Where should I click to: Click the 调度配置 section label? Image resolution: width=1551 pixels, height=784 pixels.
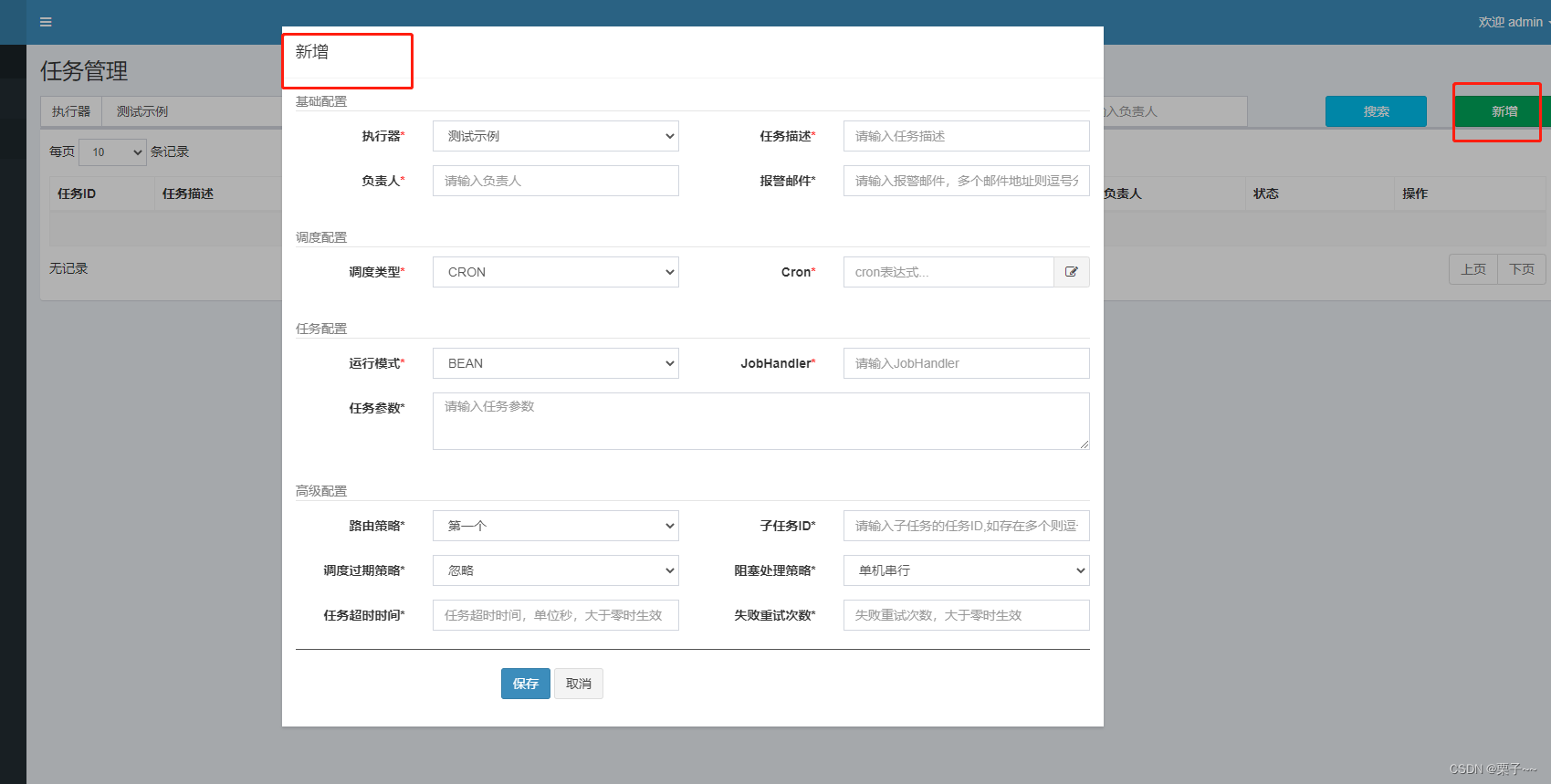pyautogui.click(x=321, y=237)
